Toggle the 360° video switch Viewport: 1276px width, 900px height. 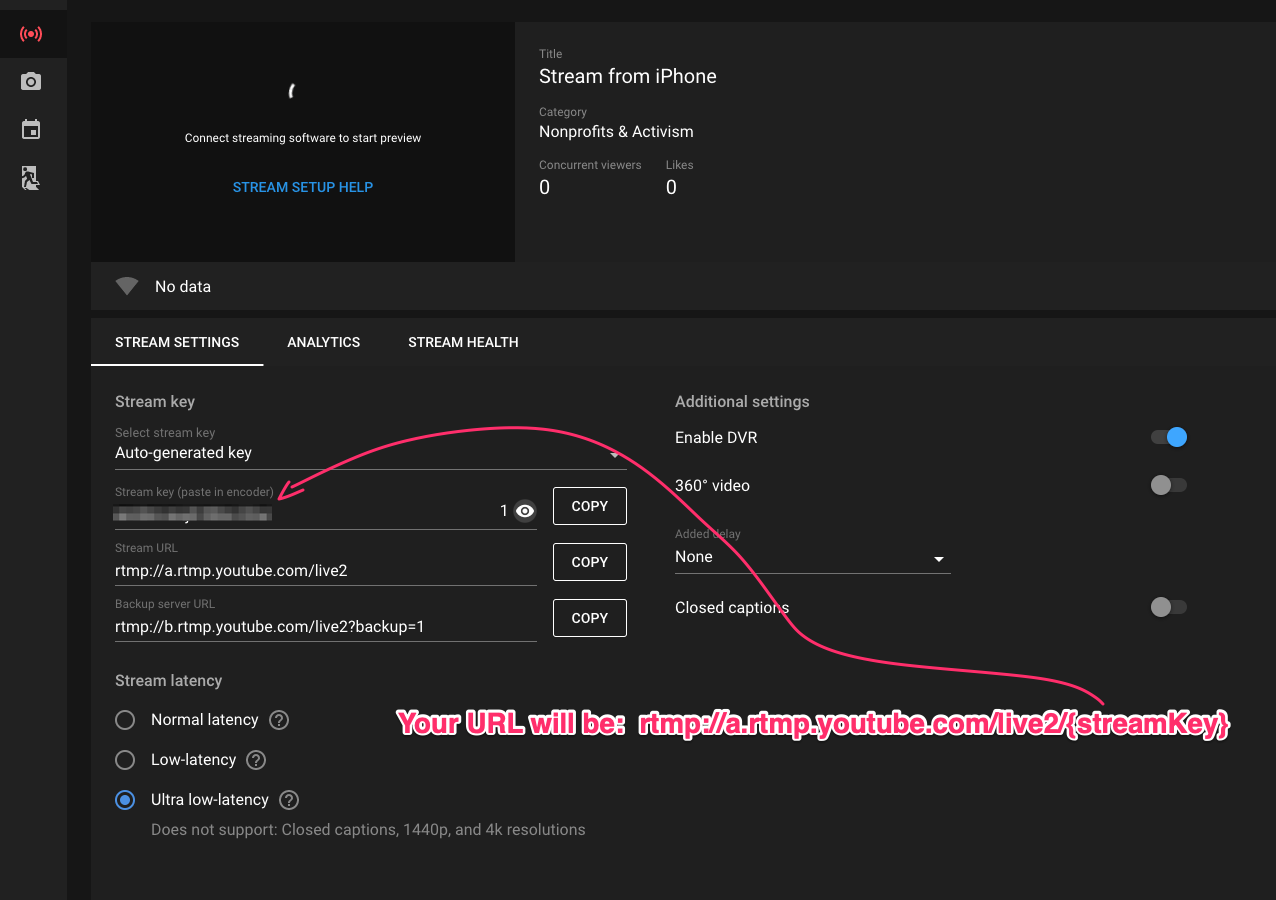[x=1168, y=485]
